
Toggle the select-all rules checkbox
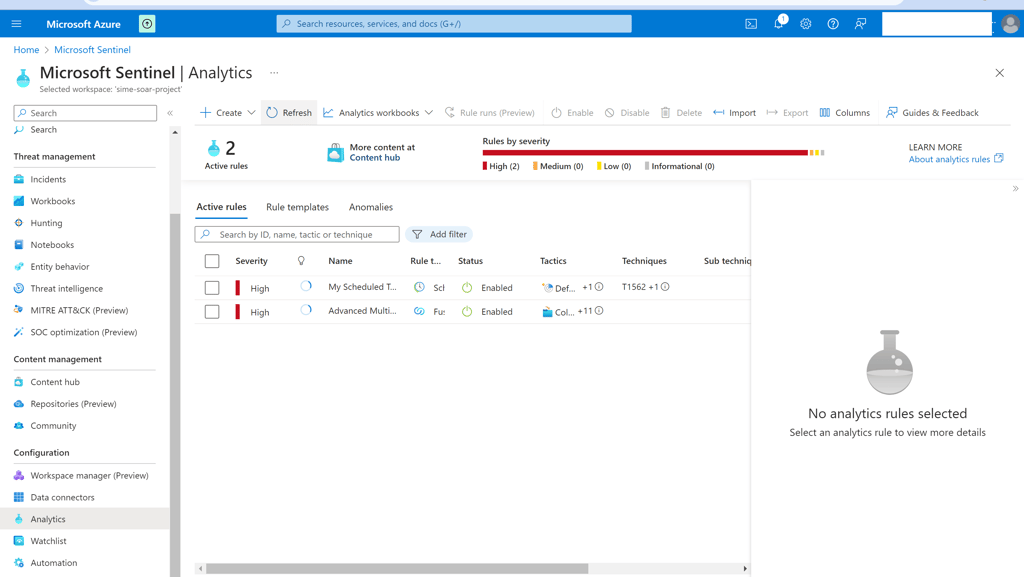click(x=212, y=261)
